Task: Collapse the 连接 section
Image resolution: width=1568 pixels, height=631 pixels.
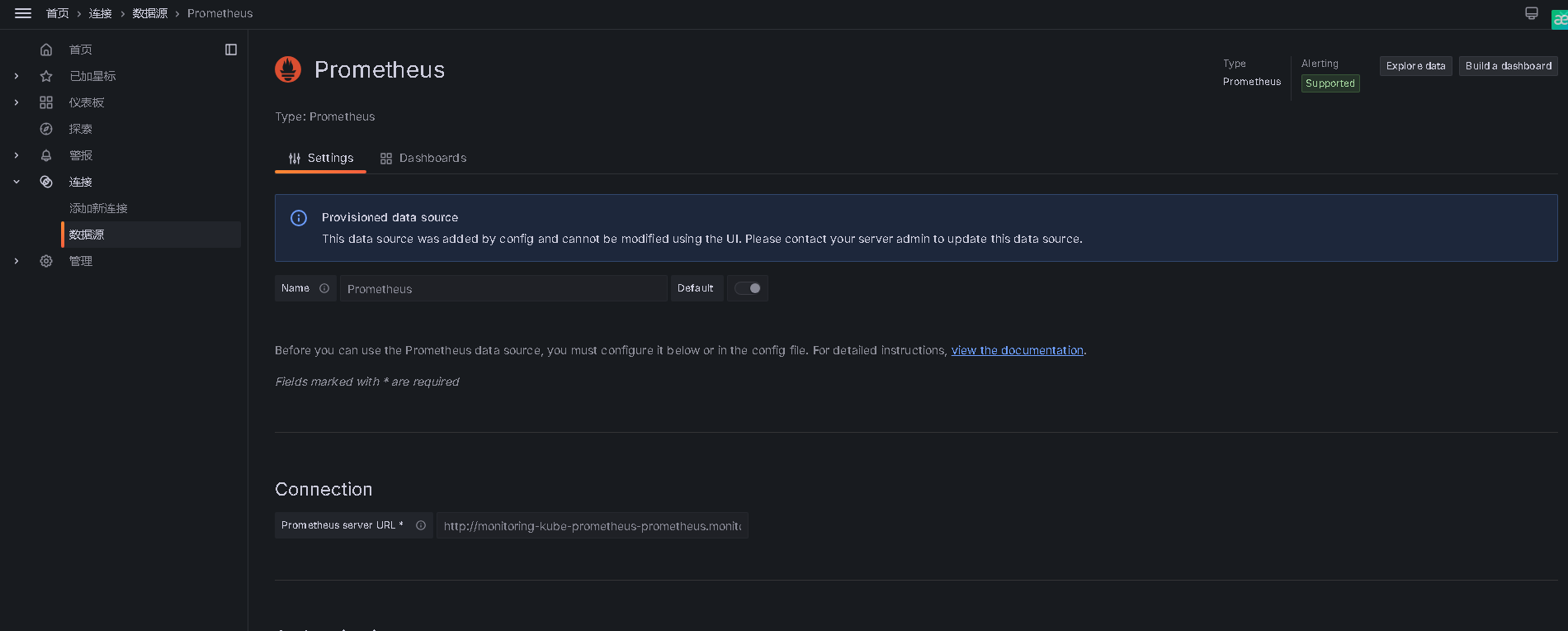Action: (x=17, y=182)
